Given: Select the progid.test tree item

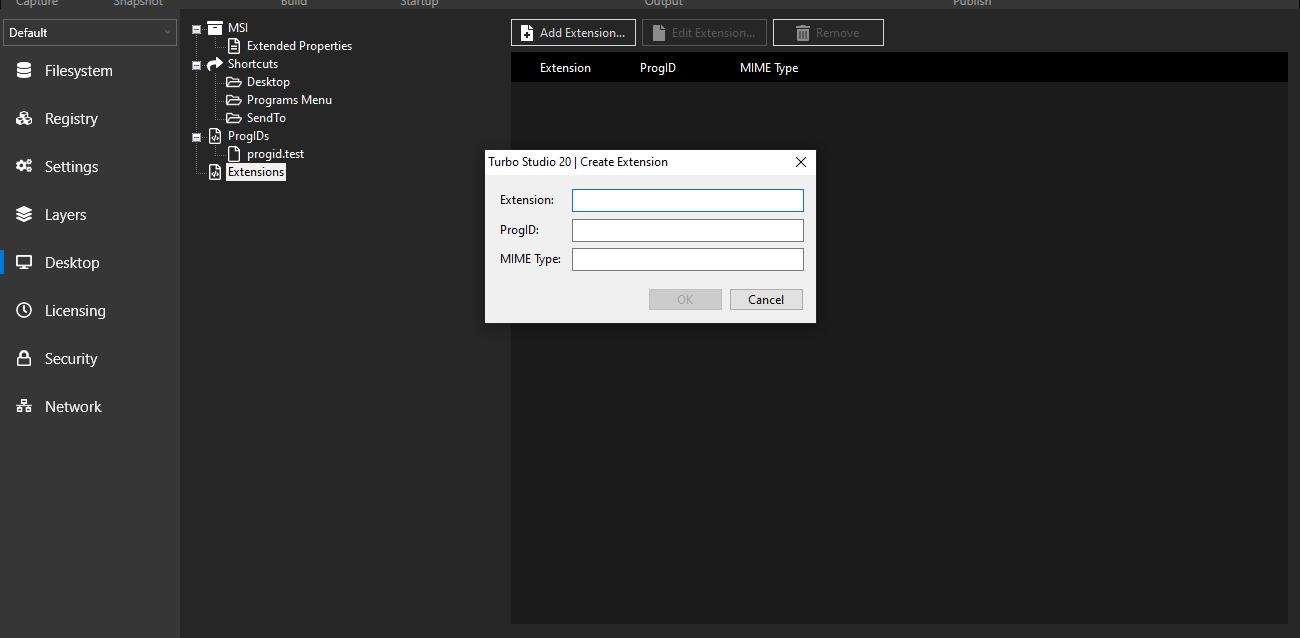Looking at the screenshot, I should coord(272,153).
